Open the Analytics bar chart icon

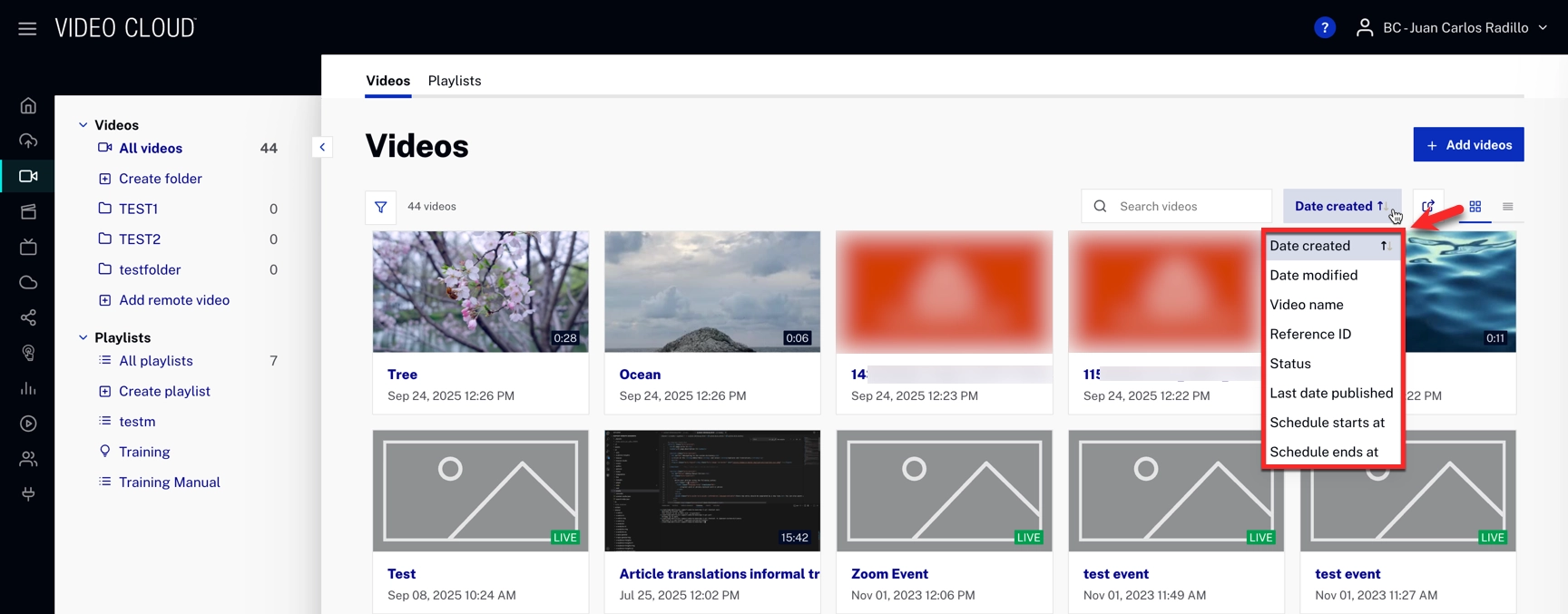(x=28, y=389)
